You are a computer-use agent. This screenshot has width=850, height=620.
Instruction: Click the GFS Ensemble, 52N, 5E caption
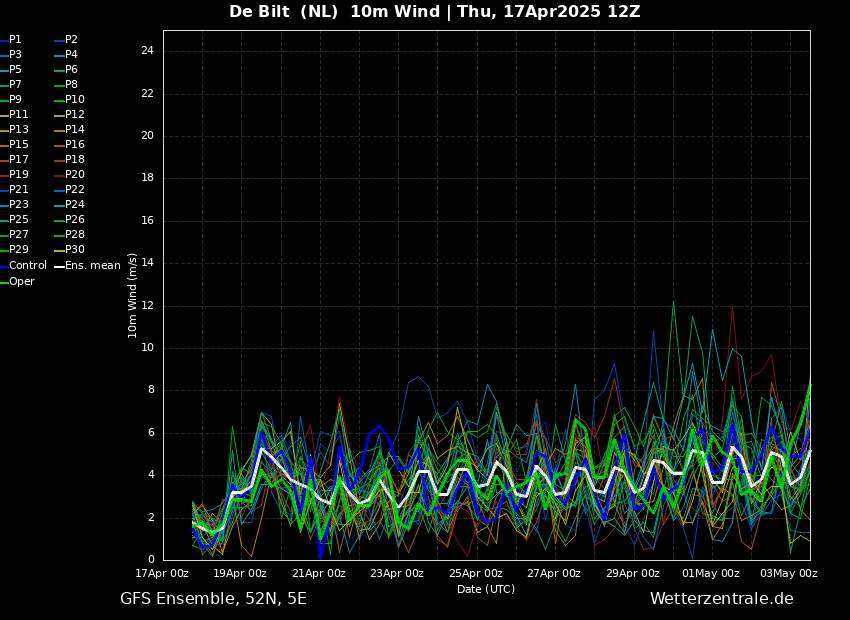(213, 599)
